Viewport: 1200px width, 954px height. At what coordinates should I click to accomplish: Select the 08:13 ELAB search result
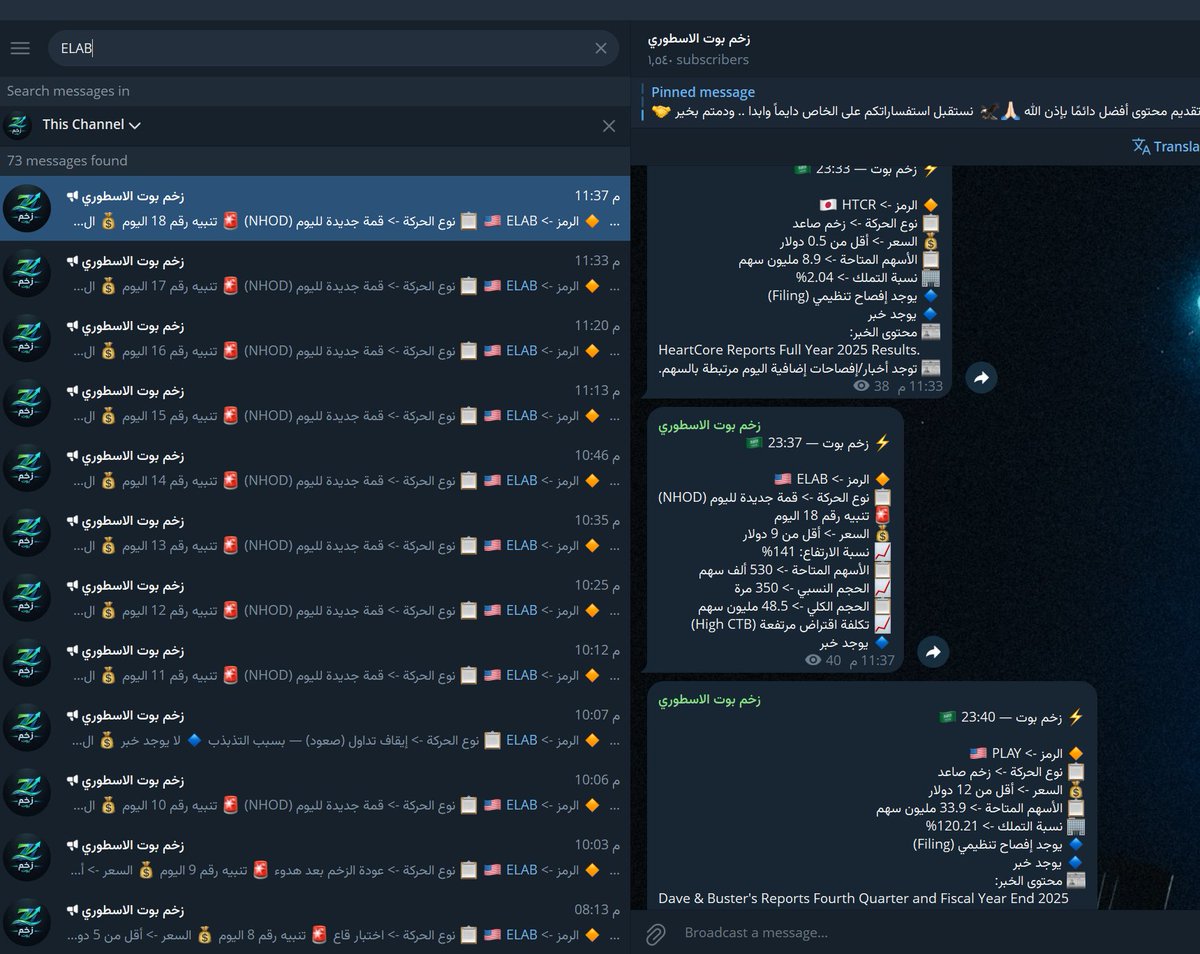[300, 922]
